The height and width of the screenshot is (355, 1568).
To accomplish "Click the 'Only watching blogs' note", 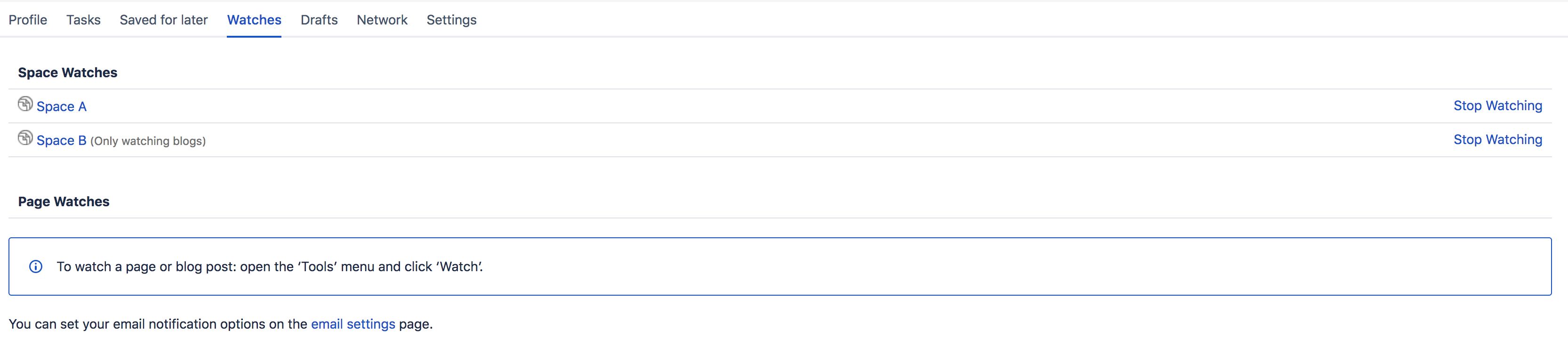I will point(148,141).
